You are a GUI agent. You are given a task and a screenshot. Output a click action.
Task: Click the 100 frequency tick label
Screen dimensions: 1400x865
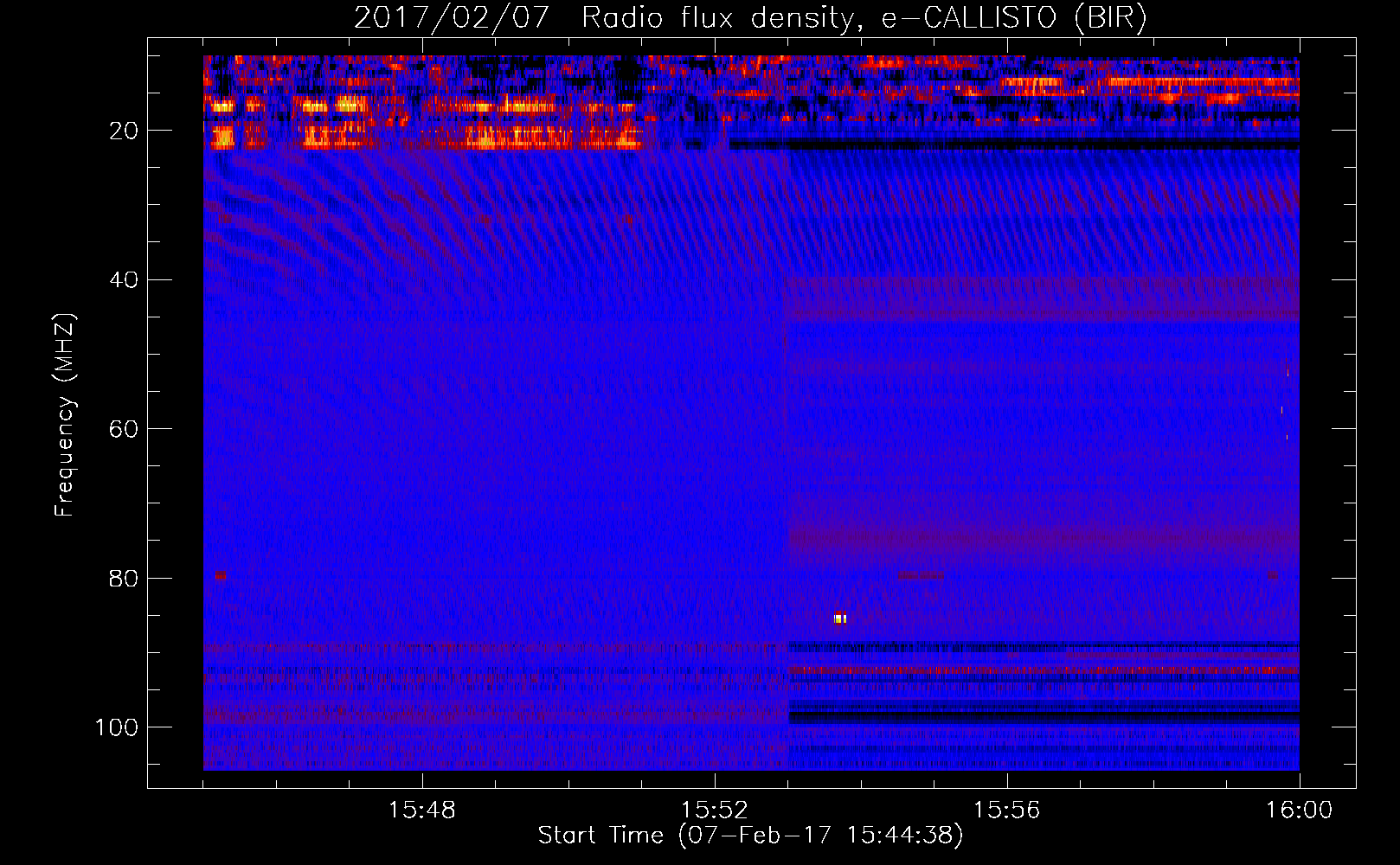117,727
